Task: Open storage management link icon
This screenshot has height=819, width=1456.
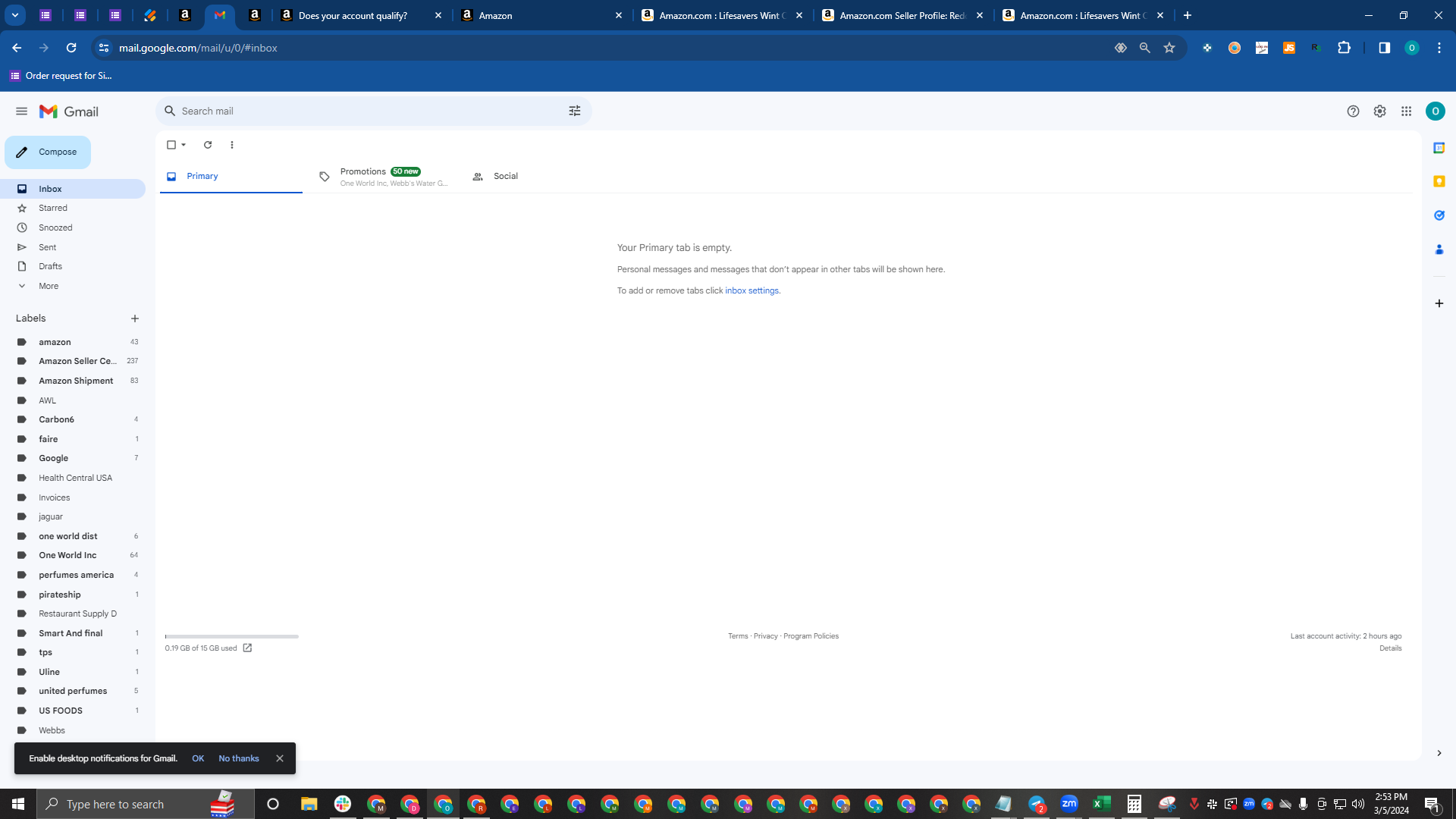Action: click(x=247, y=648)
